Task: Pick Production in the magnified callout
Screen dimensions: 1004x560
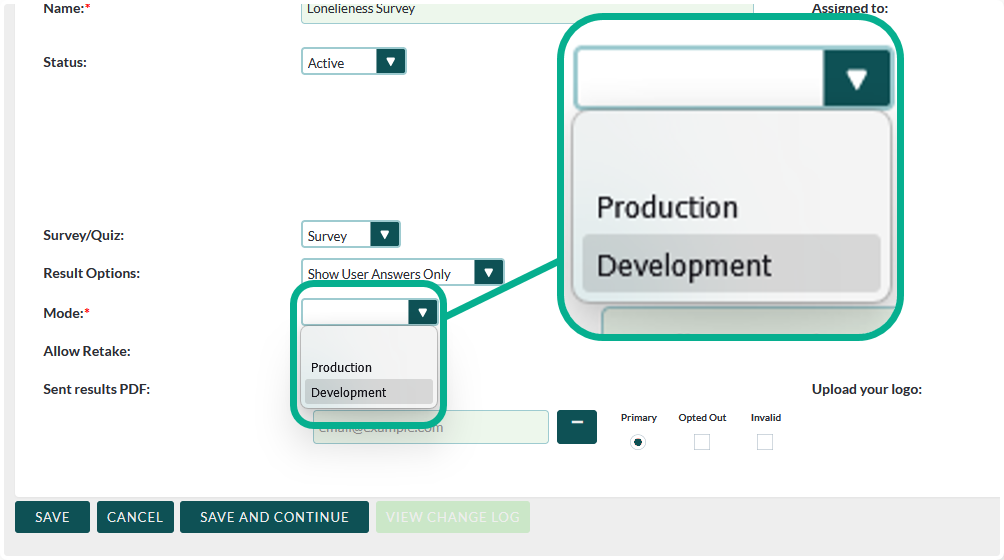Action: coord(667,207)
